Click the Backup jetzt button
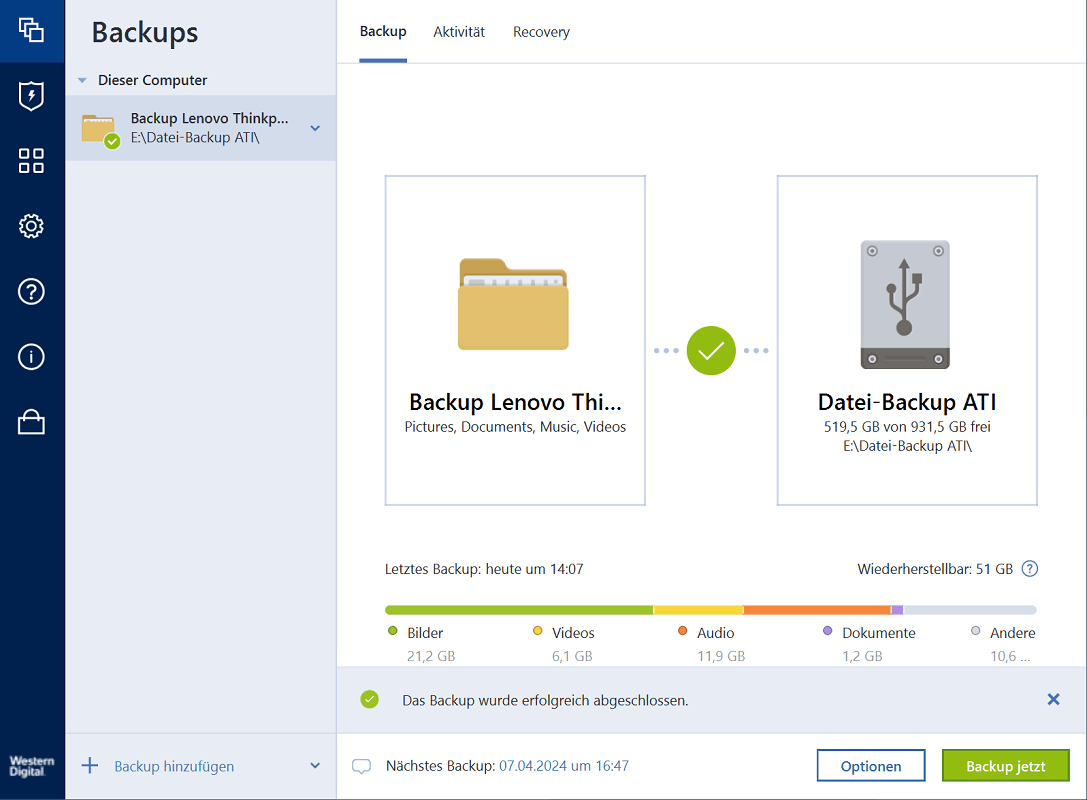 click(1005, 765)
